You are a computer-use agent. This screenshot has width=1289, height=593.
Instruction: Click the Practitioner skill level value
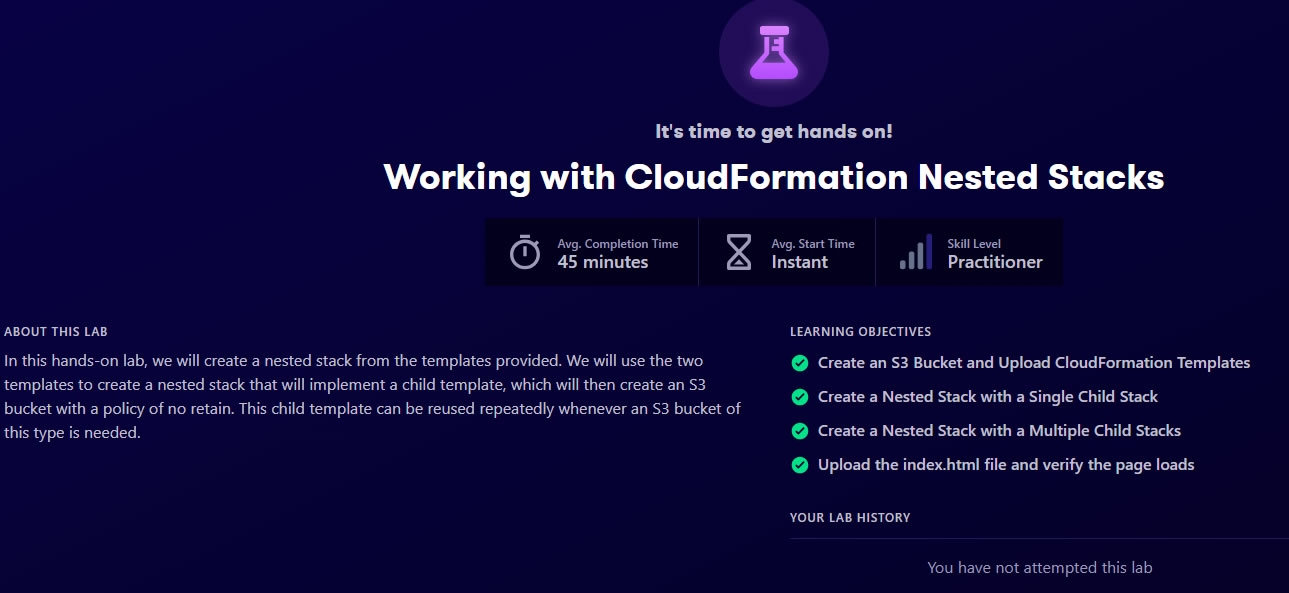995,262
